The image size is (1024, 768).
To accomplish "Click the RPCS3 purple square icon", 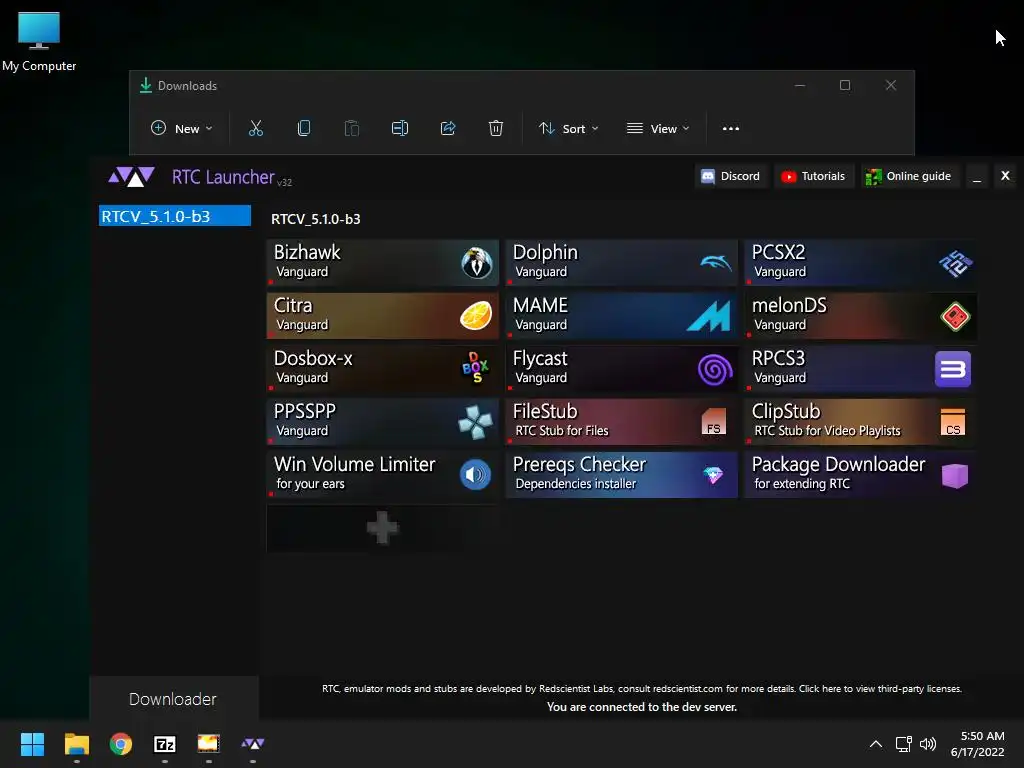I will [x=953, y=369].
